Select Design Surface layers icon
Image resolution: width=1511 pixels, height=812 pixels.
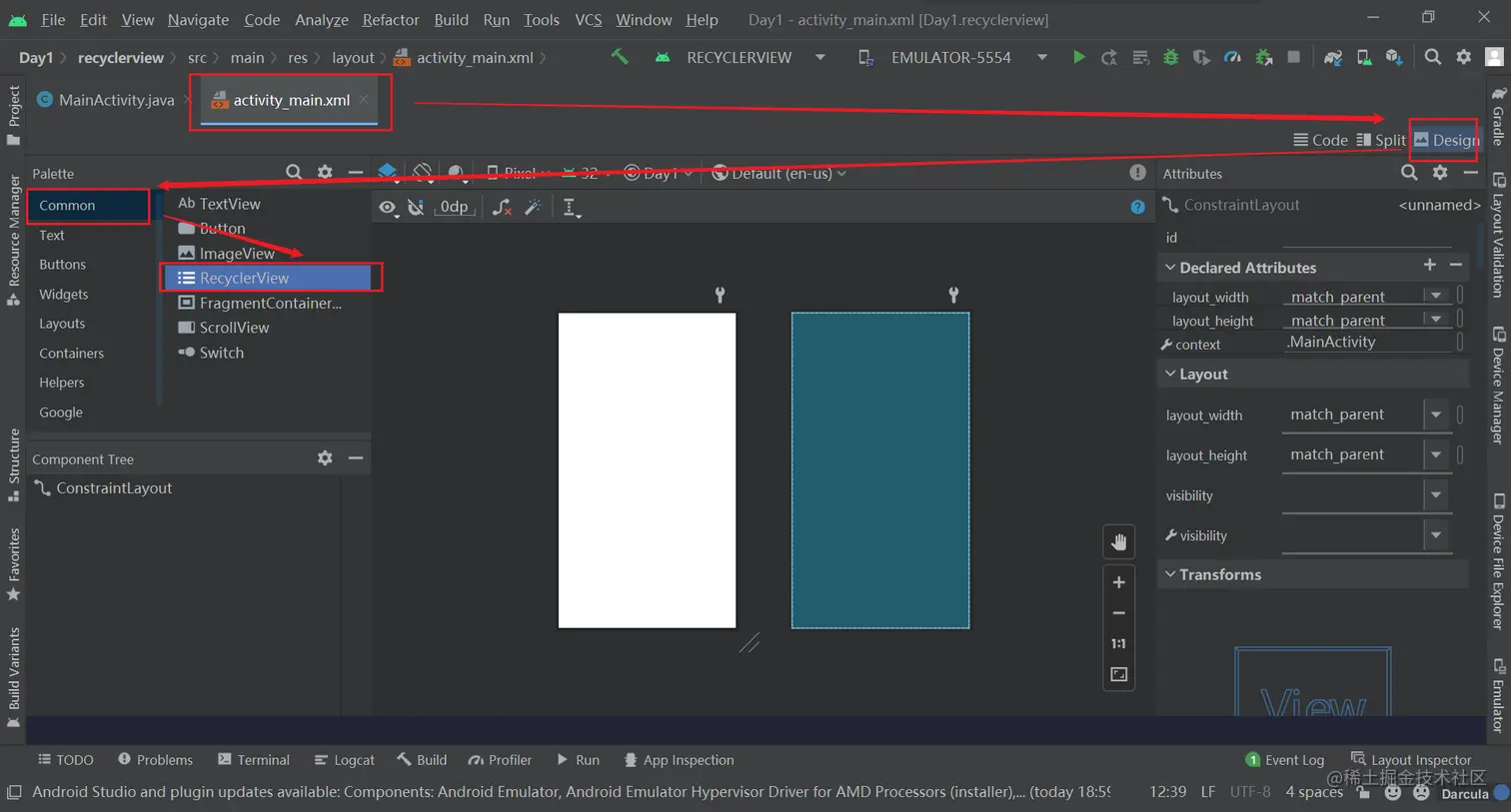tap(388, 173)
